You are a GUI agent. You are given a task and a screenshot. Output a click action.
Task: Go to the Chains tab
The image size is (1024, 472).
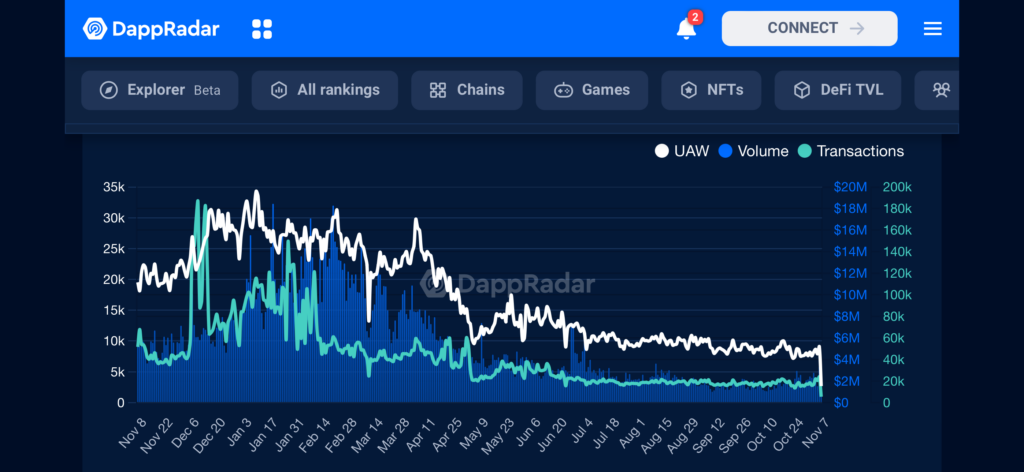pyautogui.click(x=466, y=90)
